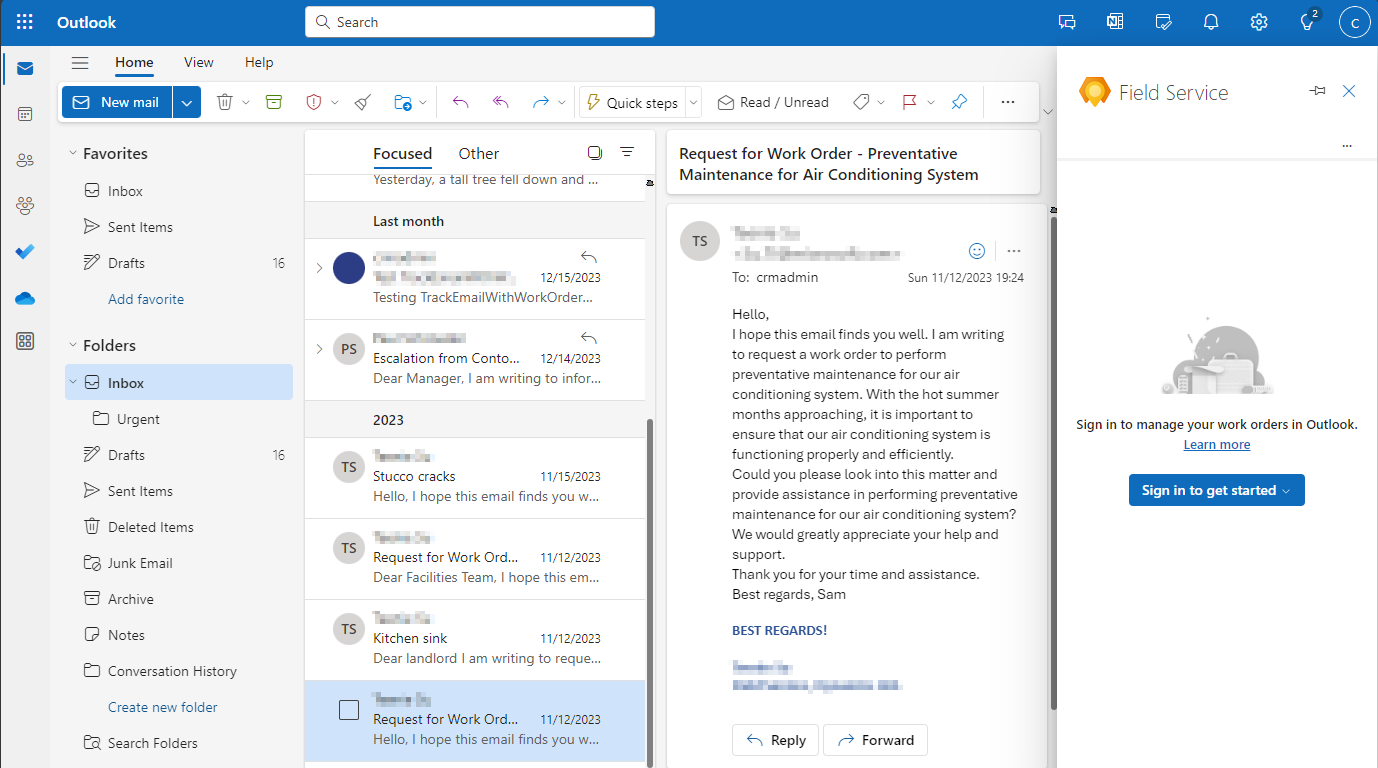Open the Learn more link in Field Service
This screenshot has width=1378, height=768.
tap(1216, 444)
